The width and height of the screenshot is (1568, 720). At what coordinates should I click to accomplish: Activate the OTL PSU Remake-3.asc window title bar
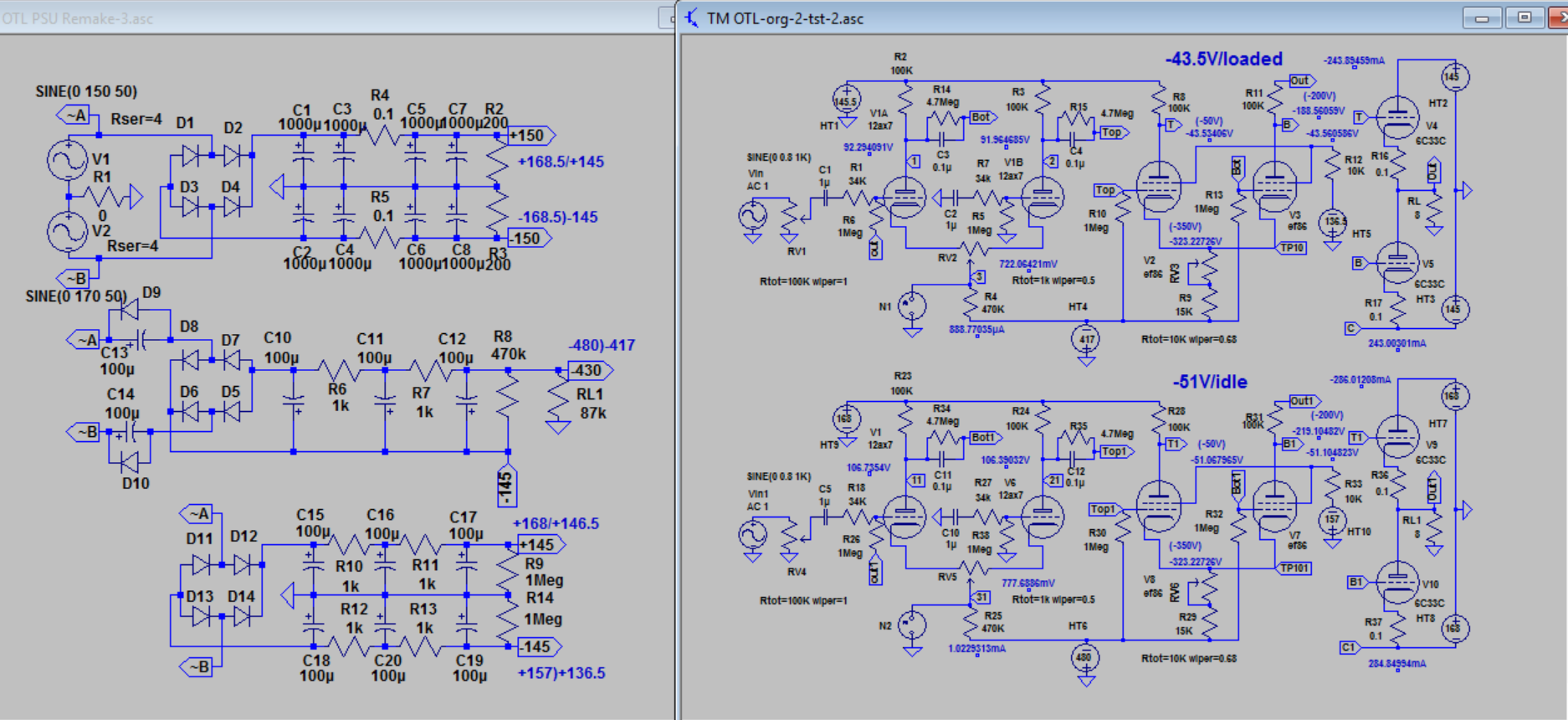click(x=335, y=18)
